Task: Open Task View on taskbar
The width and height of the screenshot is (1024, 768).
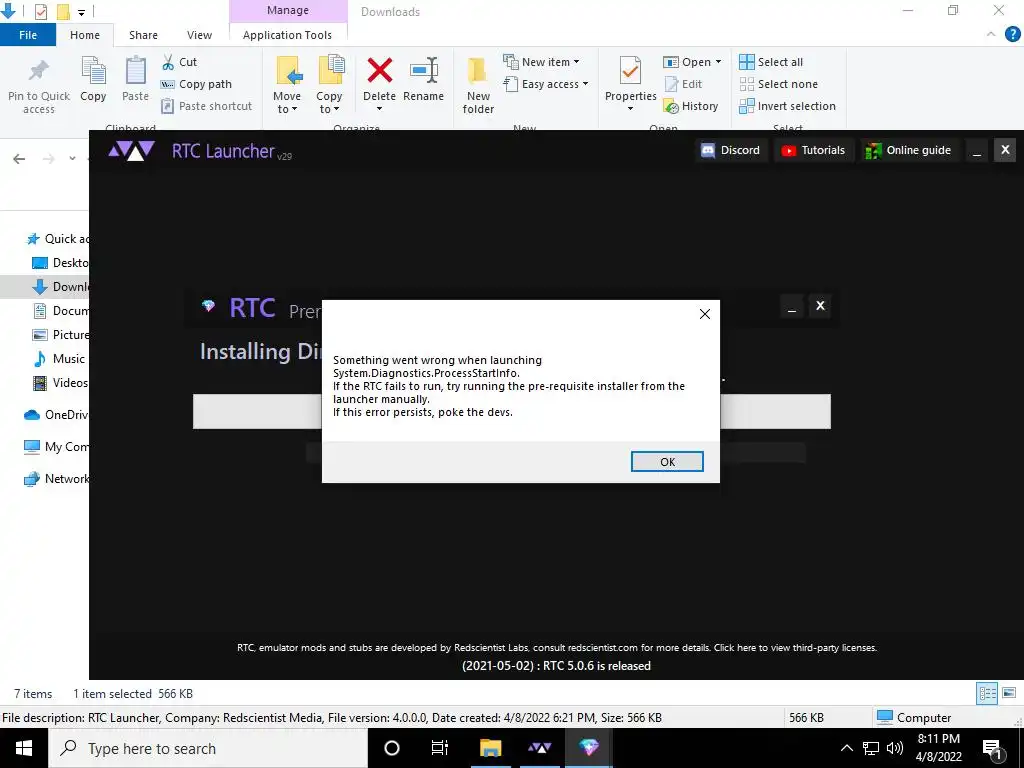Action: (440, 748)
